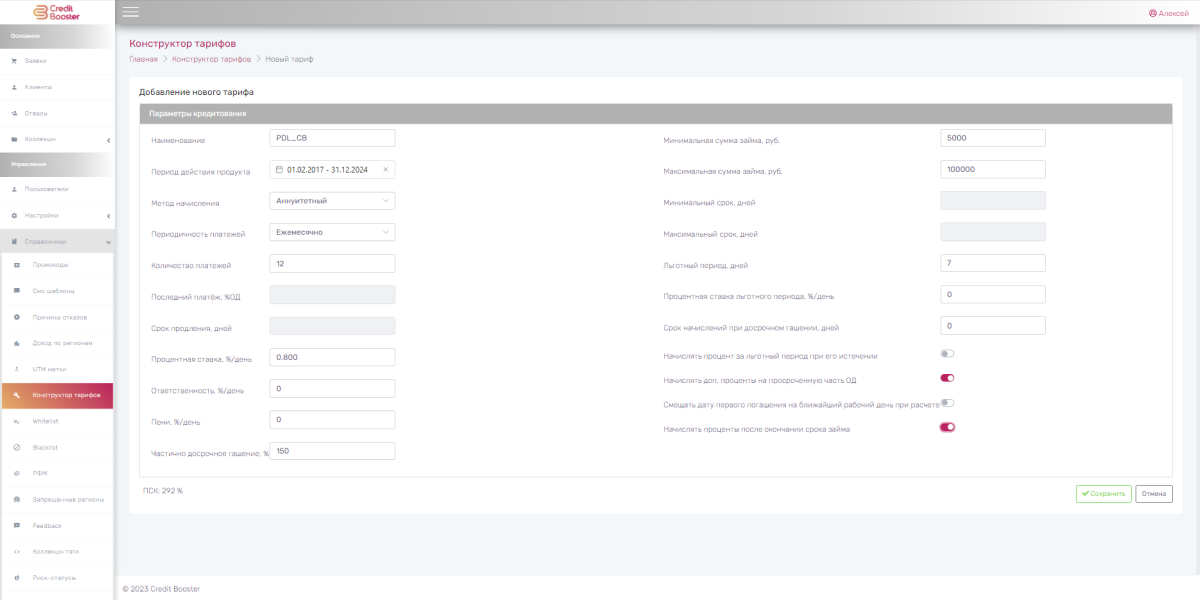
Task: Click the Запрещенные регионы icon
Action: coord(17,499)
